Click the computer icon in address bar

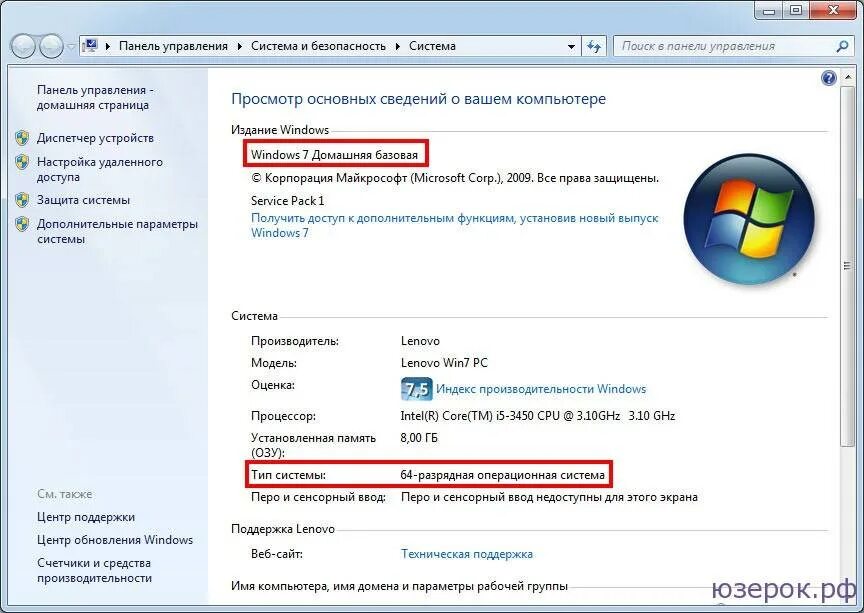tap(90, 46)
